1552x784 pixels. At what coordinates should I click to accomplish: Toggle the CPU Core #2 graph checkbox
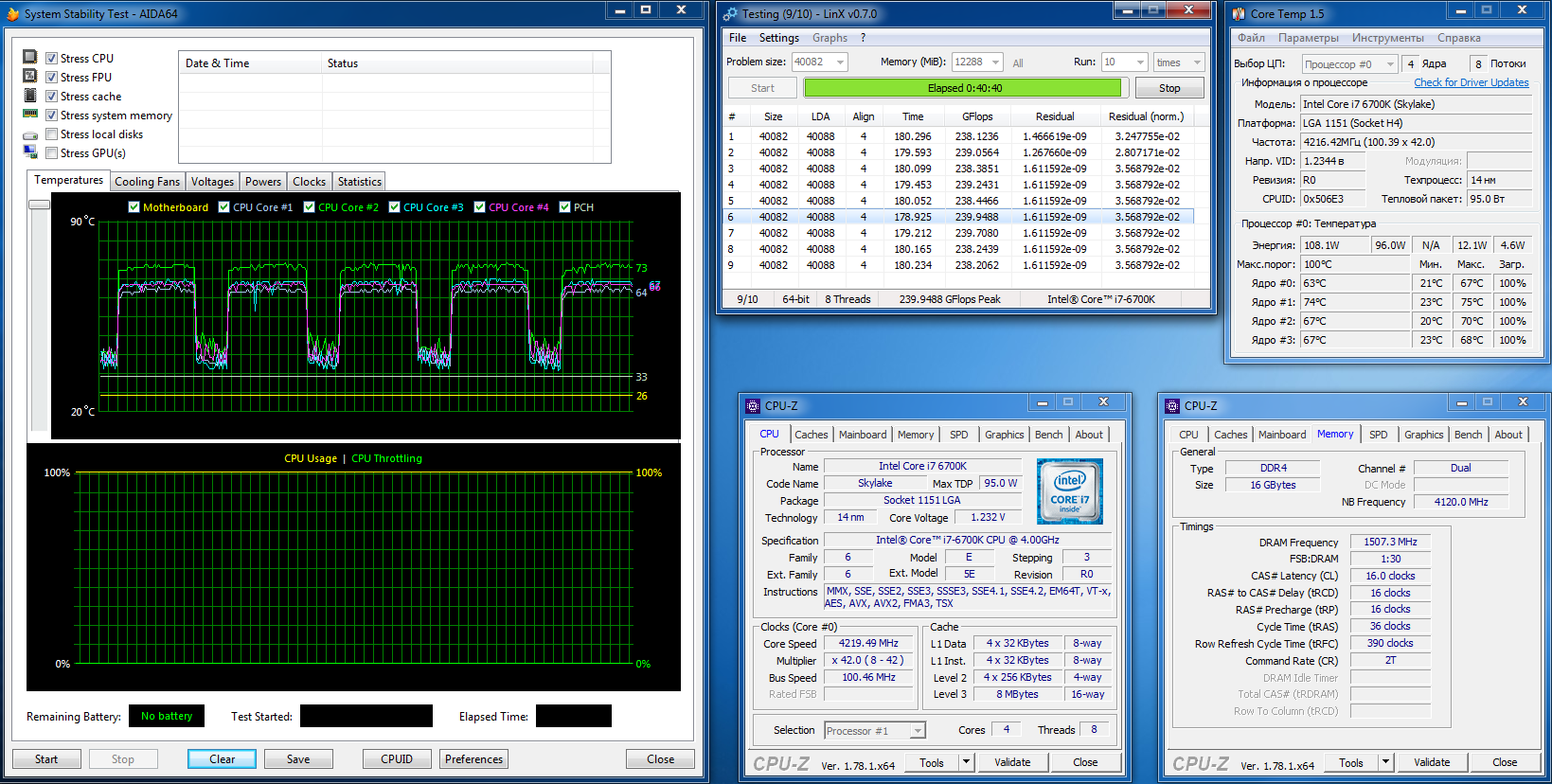pos(309,207)
